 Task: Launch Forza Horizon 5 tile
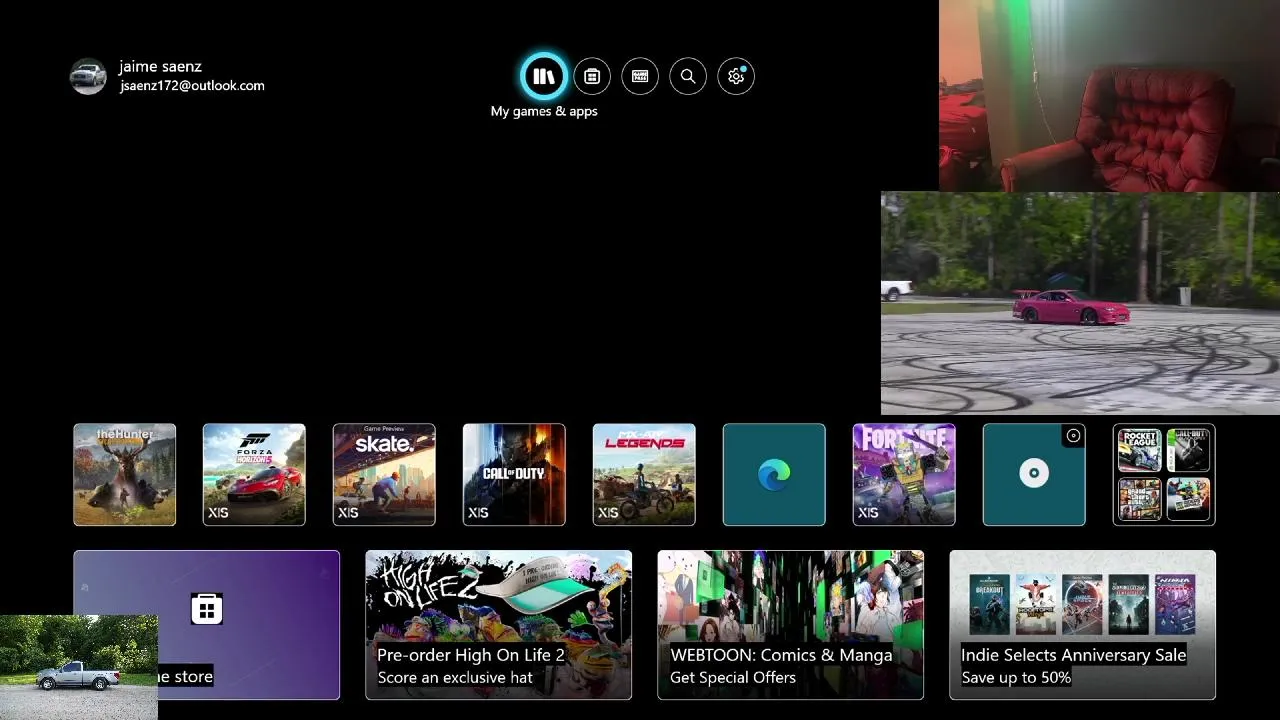coord(254,475)
